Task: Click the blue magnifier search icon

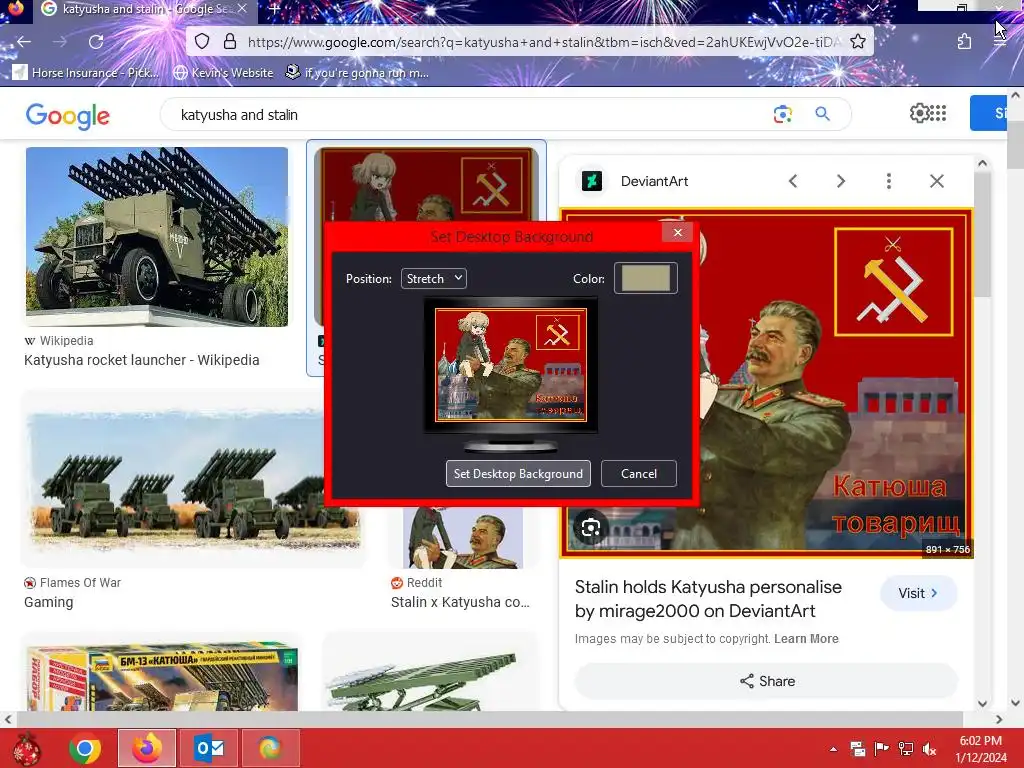Action: (x=822, y=114)
